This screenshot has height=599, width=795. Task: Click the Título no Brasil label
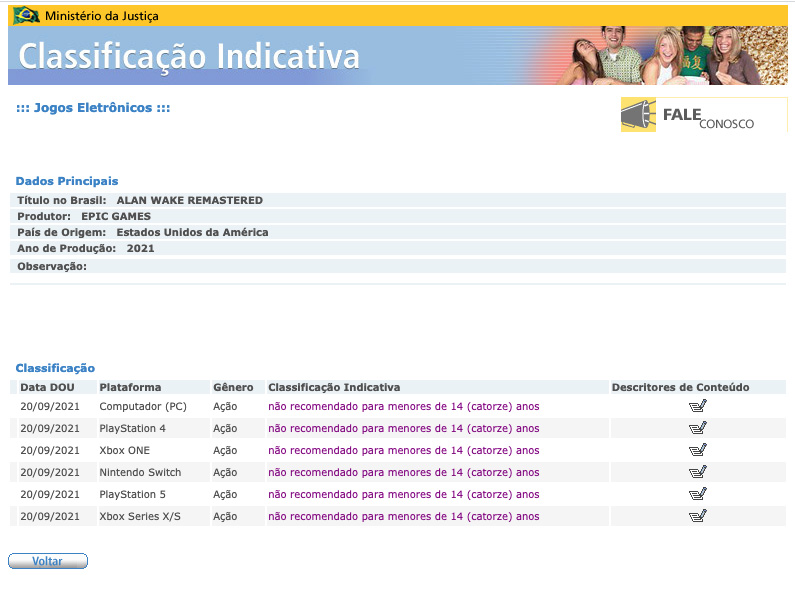62,200
